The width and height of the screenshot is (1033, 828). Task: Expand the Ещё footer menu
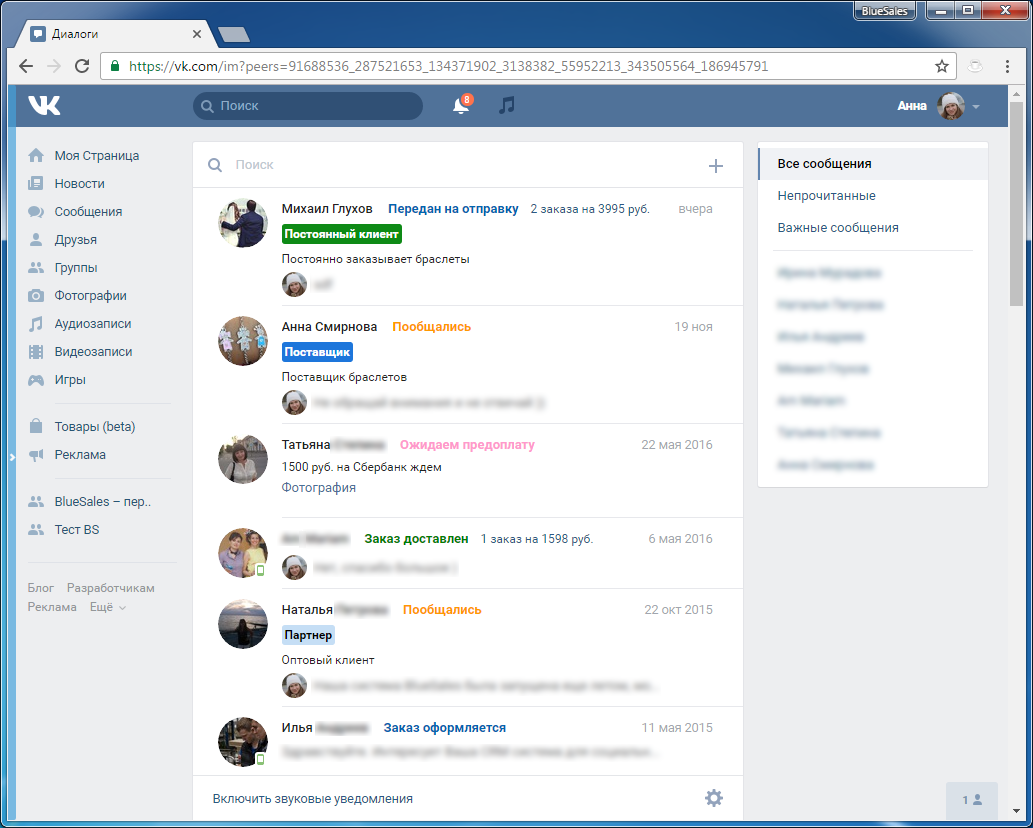pos(107,607)
